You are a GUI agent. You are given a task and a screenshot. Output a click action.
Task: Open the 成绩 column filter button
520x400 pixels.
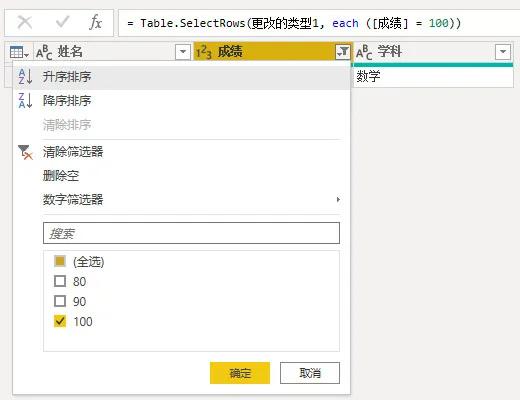coord(342,52)
